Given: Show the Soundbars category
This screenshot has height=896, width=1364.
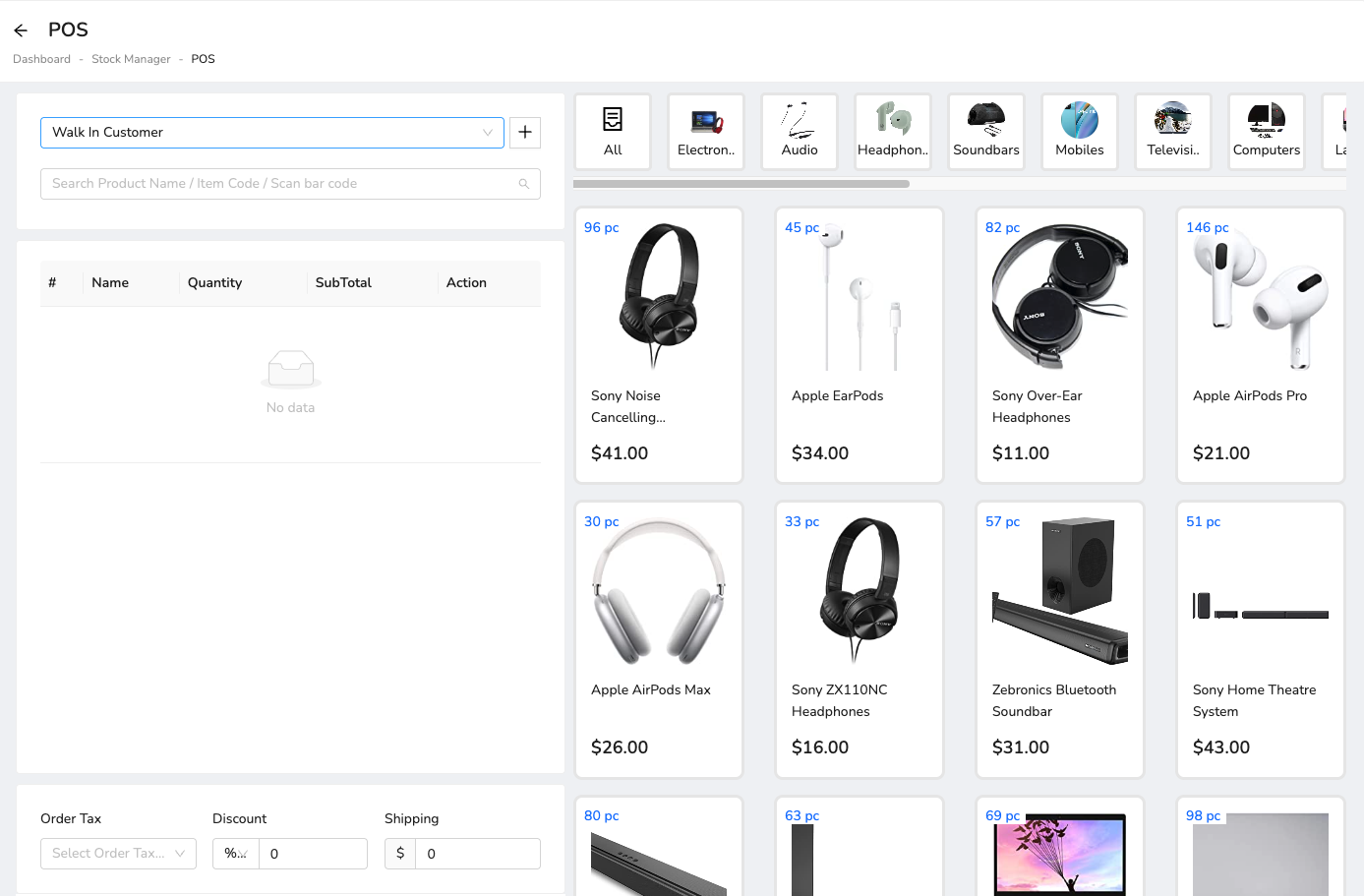Looking at the screenshot, I should tap(986, 132).
